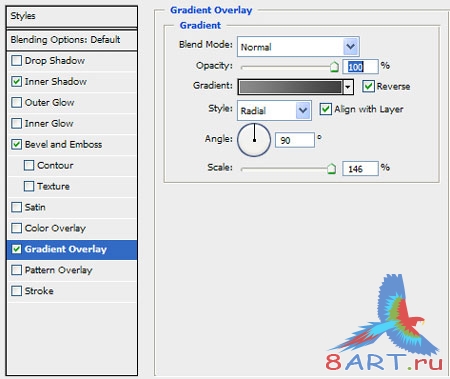Screen dimensions: 450x379
Task: Enable the Drop Shadow checkbox
Action: click(16, 61)
